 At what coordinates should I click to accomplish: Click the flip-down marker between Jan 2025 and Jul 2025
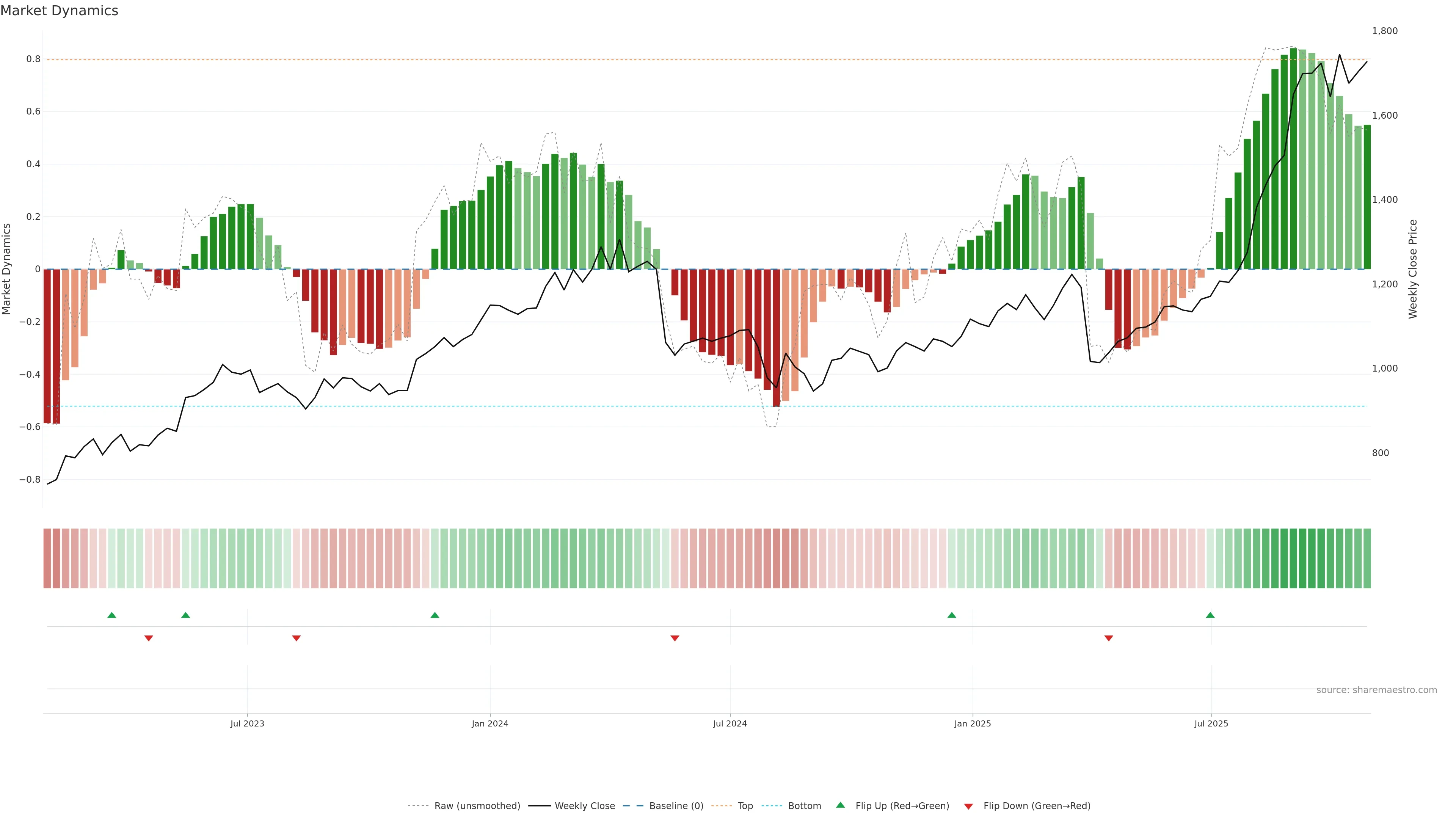[x=1108, y=638]
